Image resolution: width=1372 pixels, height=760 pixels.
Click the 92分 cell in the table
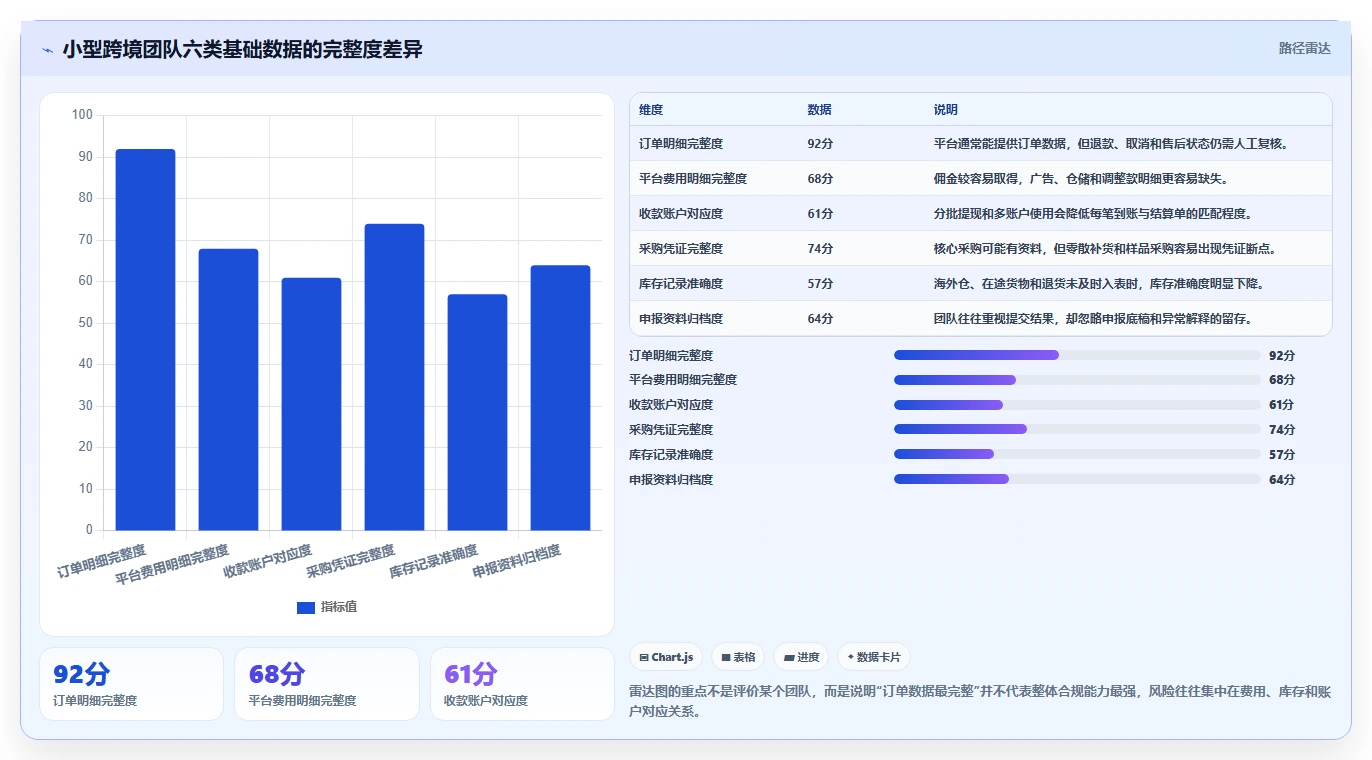click(x=820, y=144)
